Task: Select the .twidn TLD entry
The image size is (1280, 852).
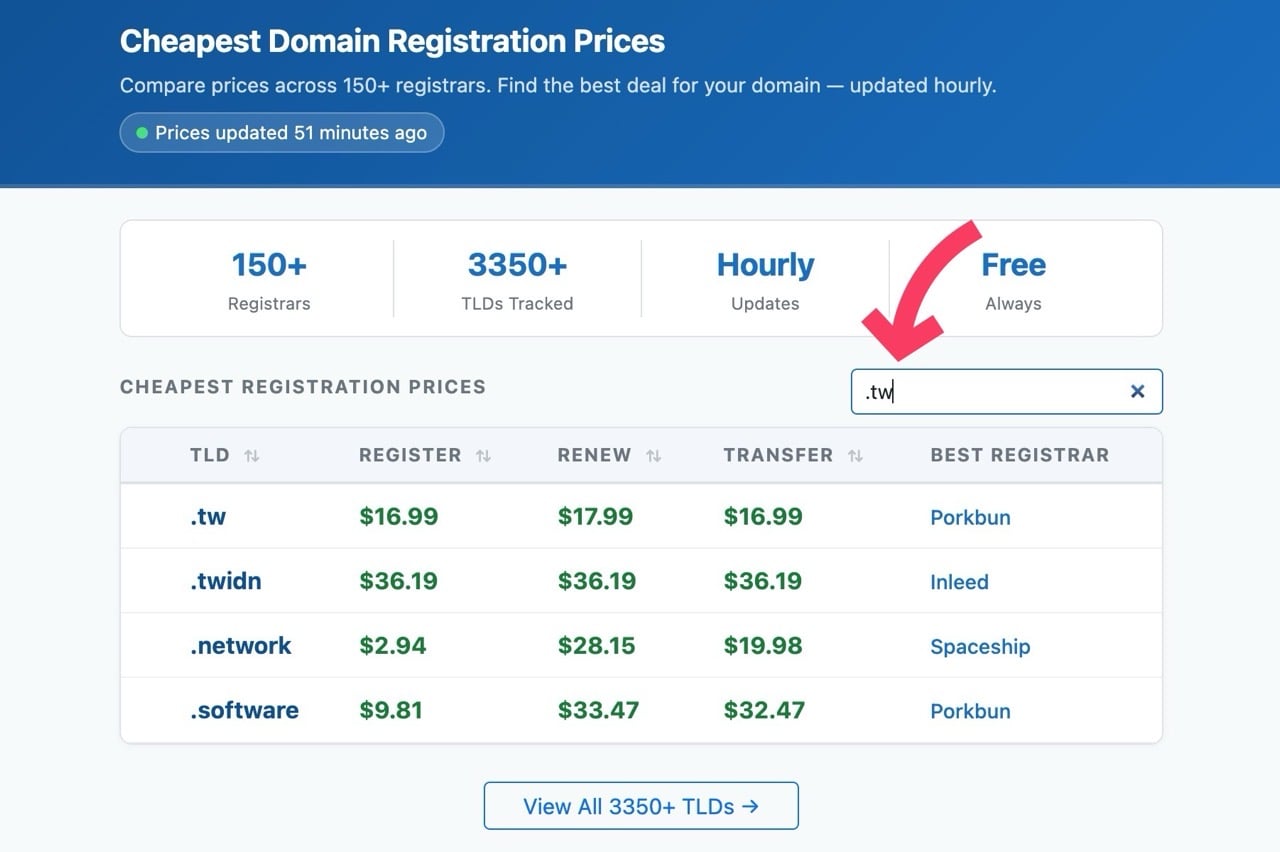Action: [x=225, y=582]
